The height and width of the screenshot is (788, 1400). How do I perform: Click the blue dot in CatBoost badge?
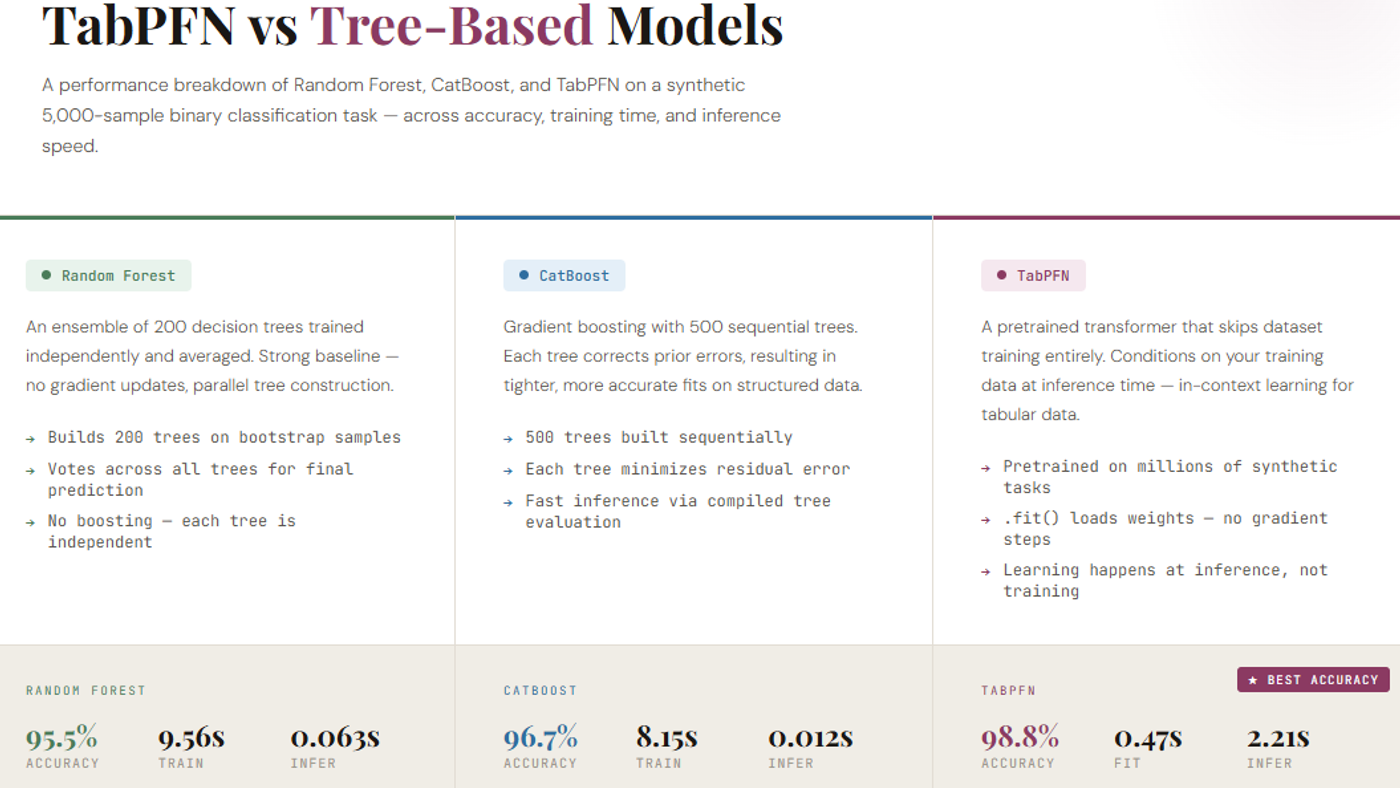(524, 275)
